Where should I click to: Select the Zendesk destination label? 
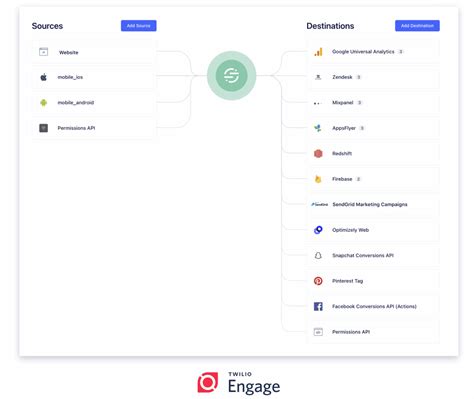point(342,77)
